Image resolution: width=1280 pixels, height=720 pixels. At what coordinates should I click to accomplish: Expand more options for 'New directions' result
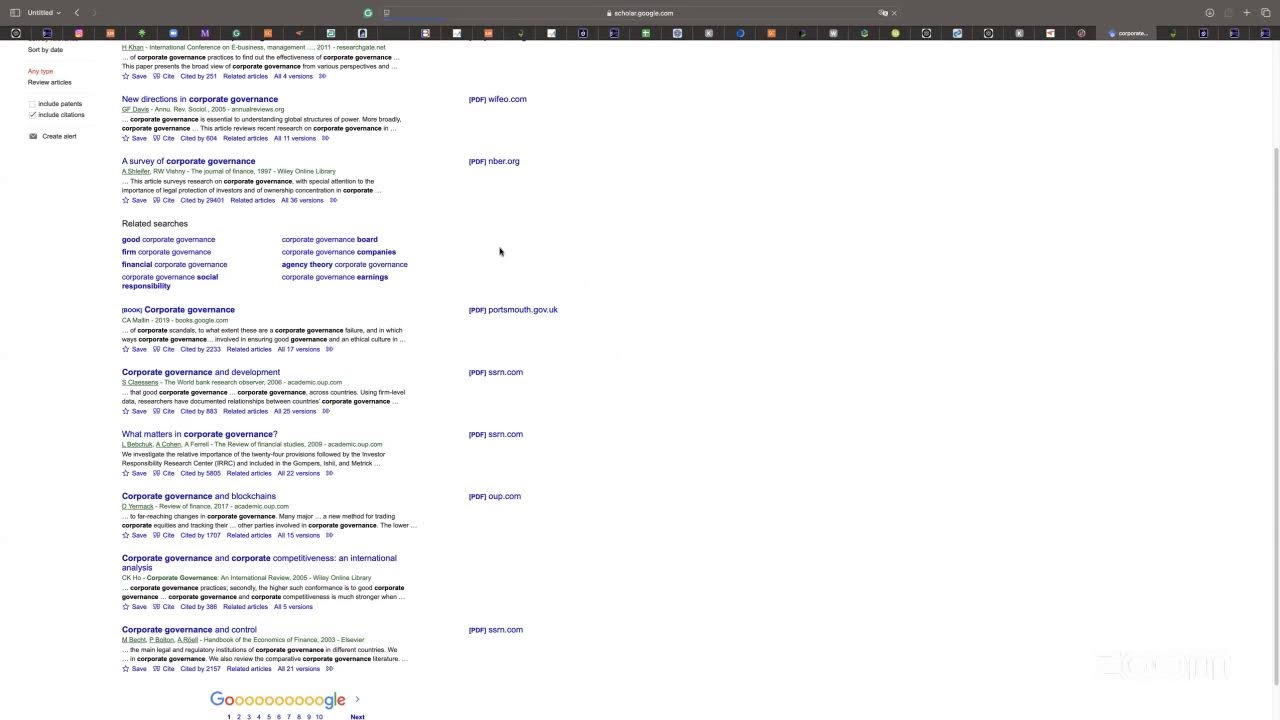click(325, 138)
